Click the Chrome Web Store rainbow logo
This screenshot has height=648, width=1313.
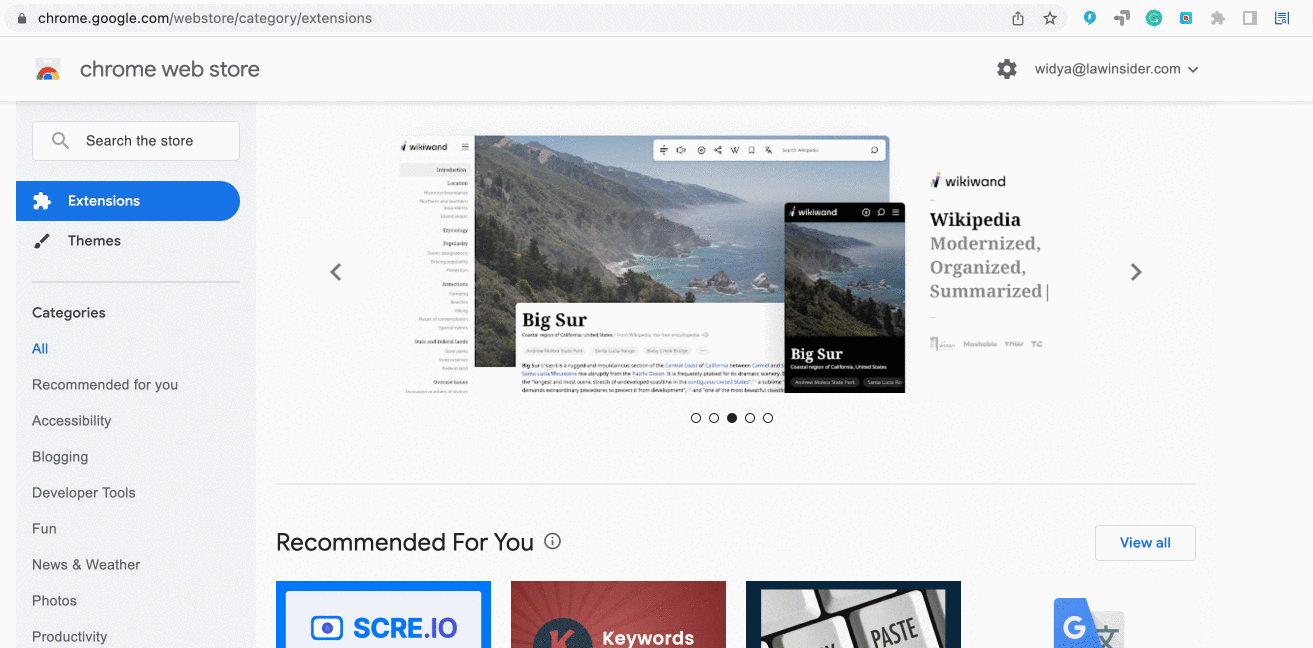point(48,70)
